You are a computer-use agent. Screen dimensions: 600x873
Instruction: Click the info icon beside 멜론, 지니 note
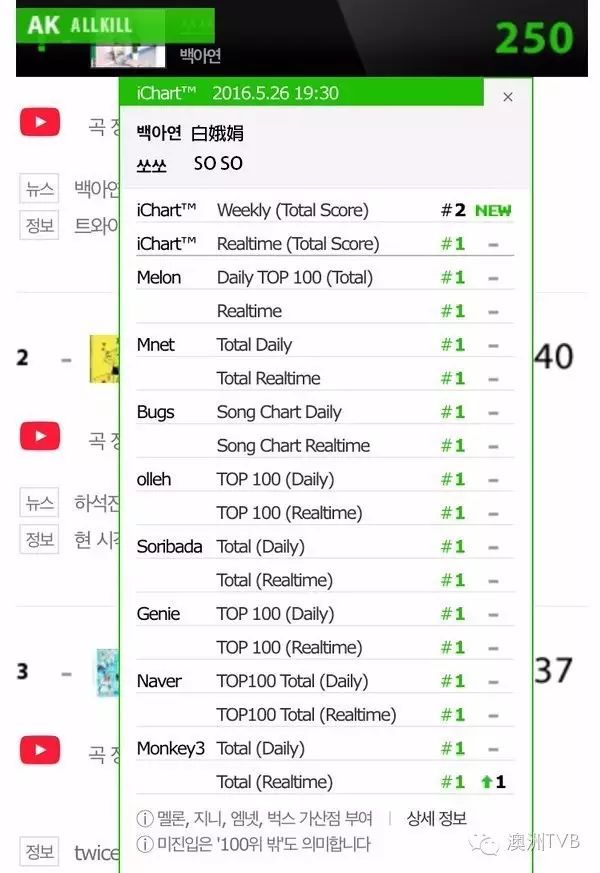point(145,818)
